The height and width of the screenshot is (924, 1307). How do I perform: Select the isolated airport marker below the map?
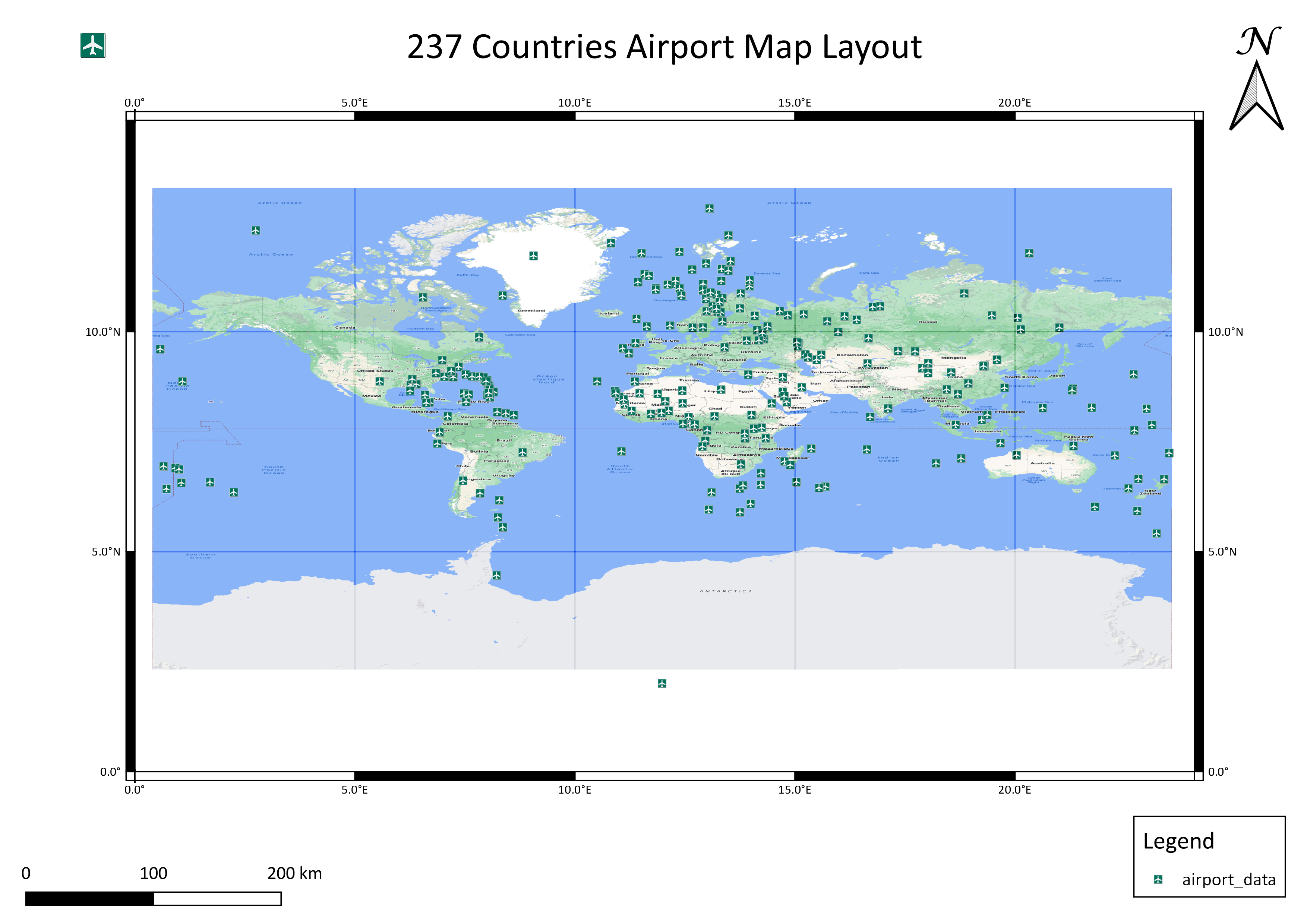pos(662,683)
